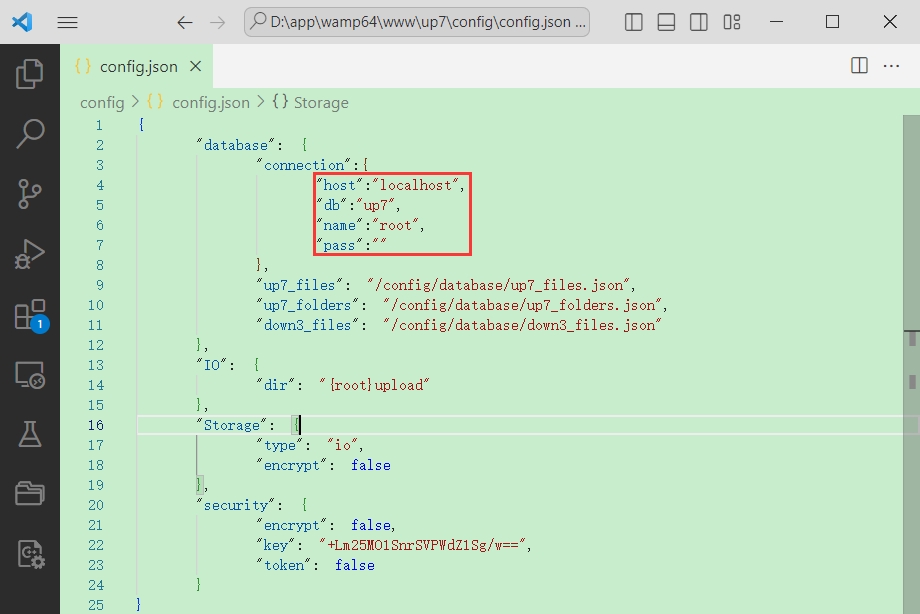Go forward with the right arrow
920x614 pixels.
218,22
